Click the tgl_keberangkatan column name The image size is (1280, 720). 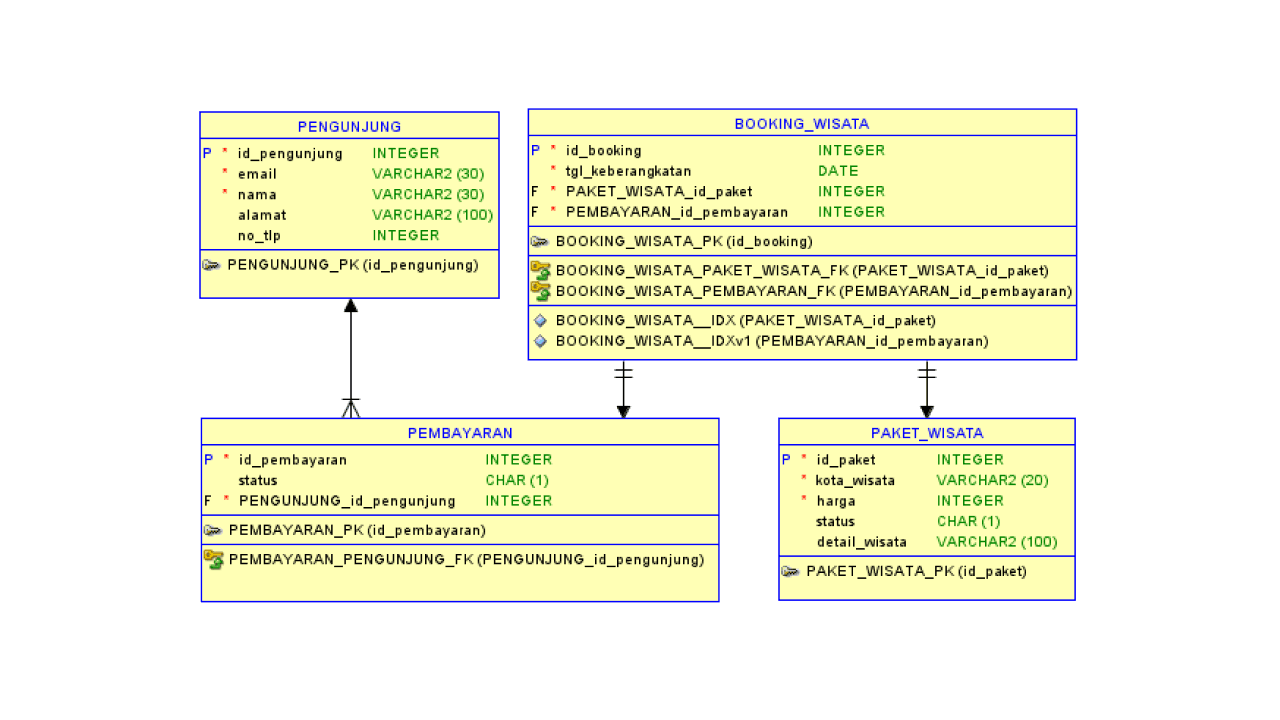tap(629, 171)
